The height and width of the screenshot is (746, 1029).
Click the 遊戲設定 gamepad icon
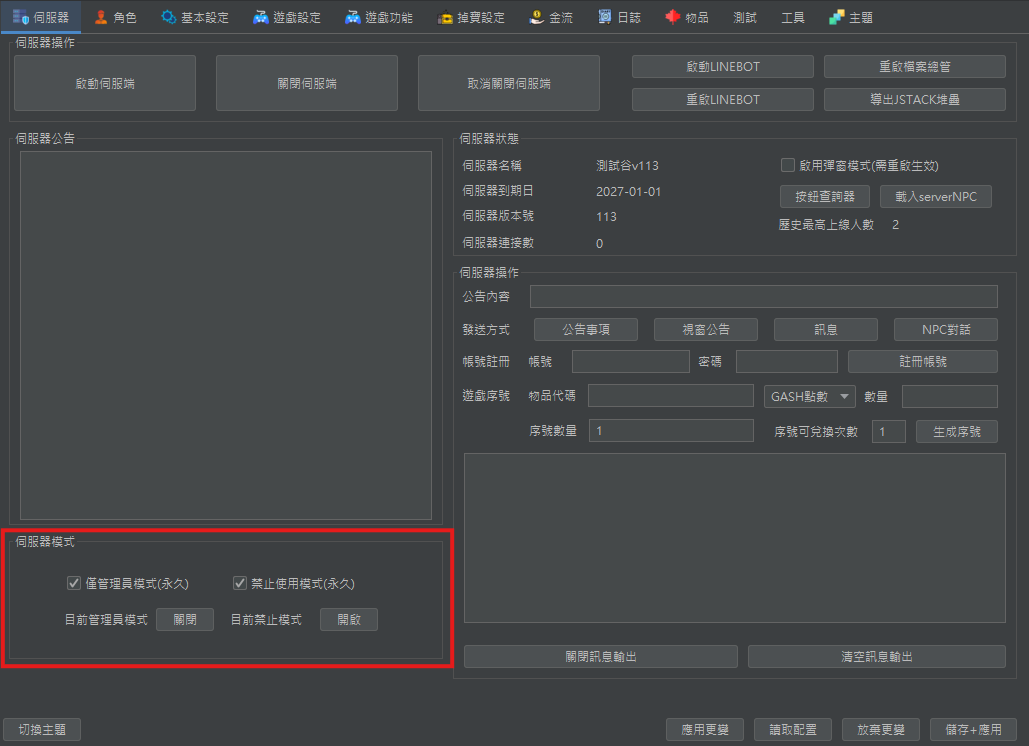pyautogui.click(x=261, y=17)
